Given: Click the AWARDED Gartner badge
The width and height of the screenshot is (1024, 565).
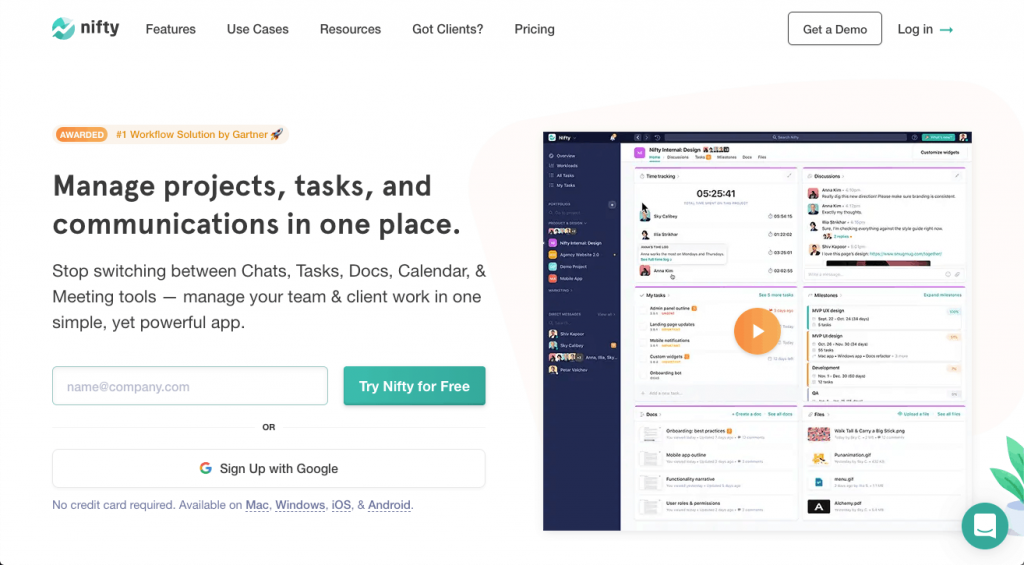Looking at the screenshot, I should (171, 135).
